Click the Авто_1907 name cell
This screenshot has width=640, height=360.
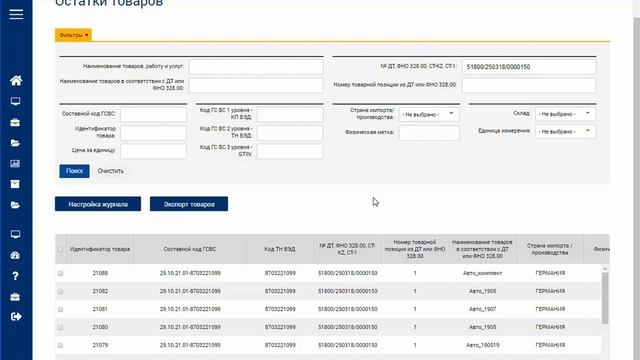click(x=482, y=309)
